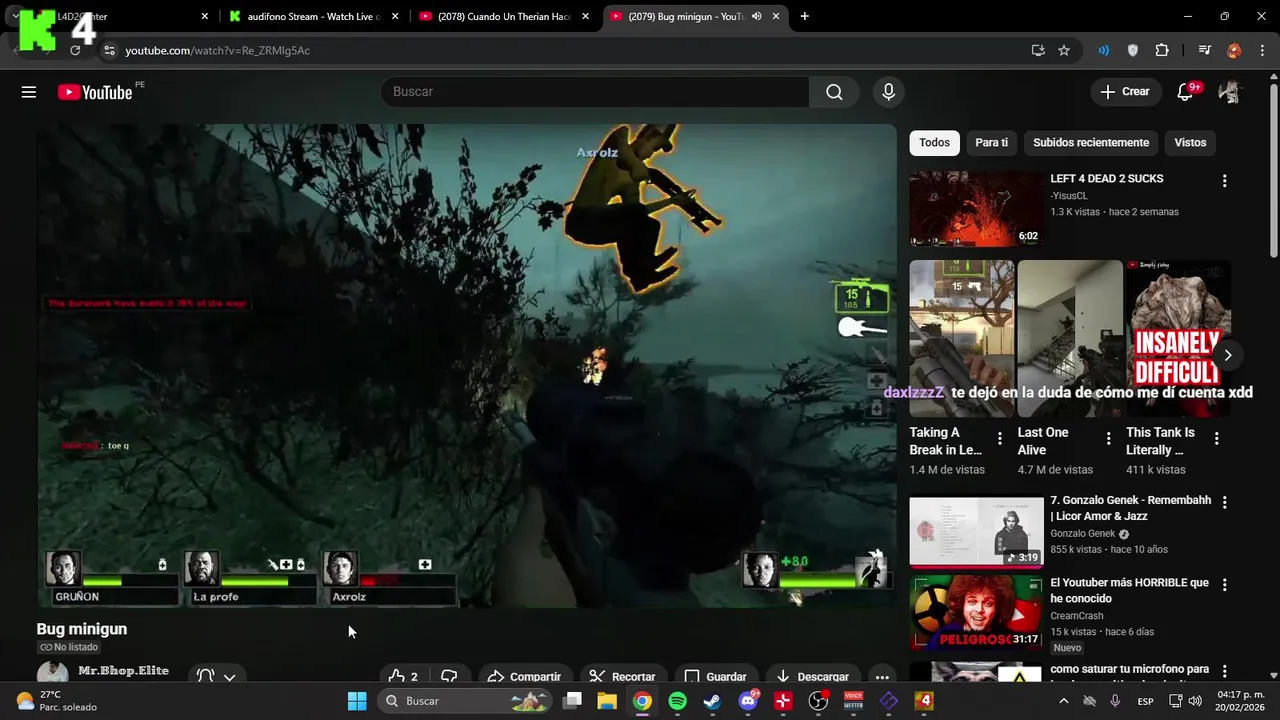Go to the YouTube home logo

(x=95, y=92)
